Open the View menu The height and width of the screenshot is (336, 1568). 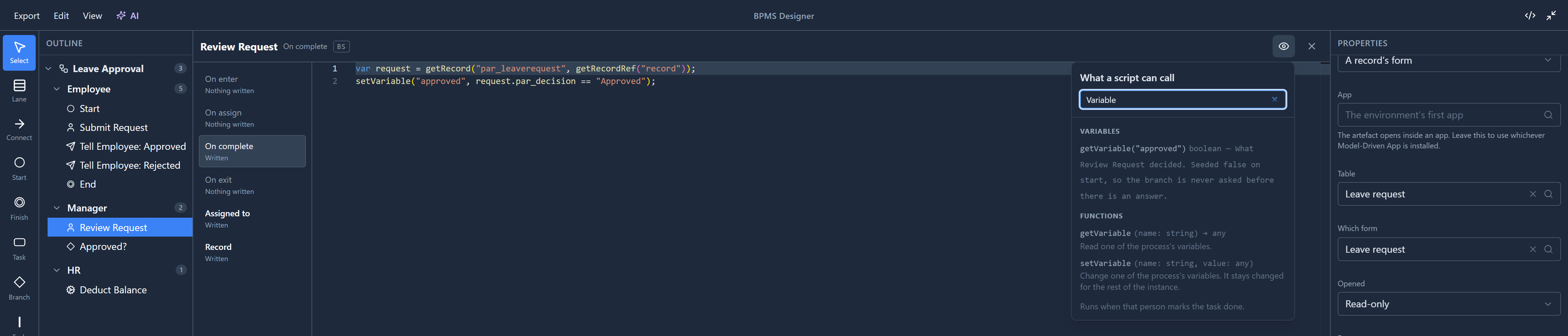tap(92, 16)
